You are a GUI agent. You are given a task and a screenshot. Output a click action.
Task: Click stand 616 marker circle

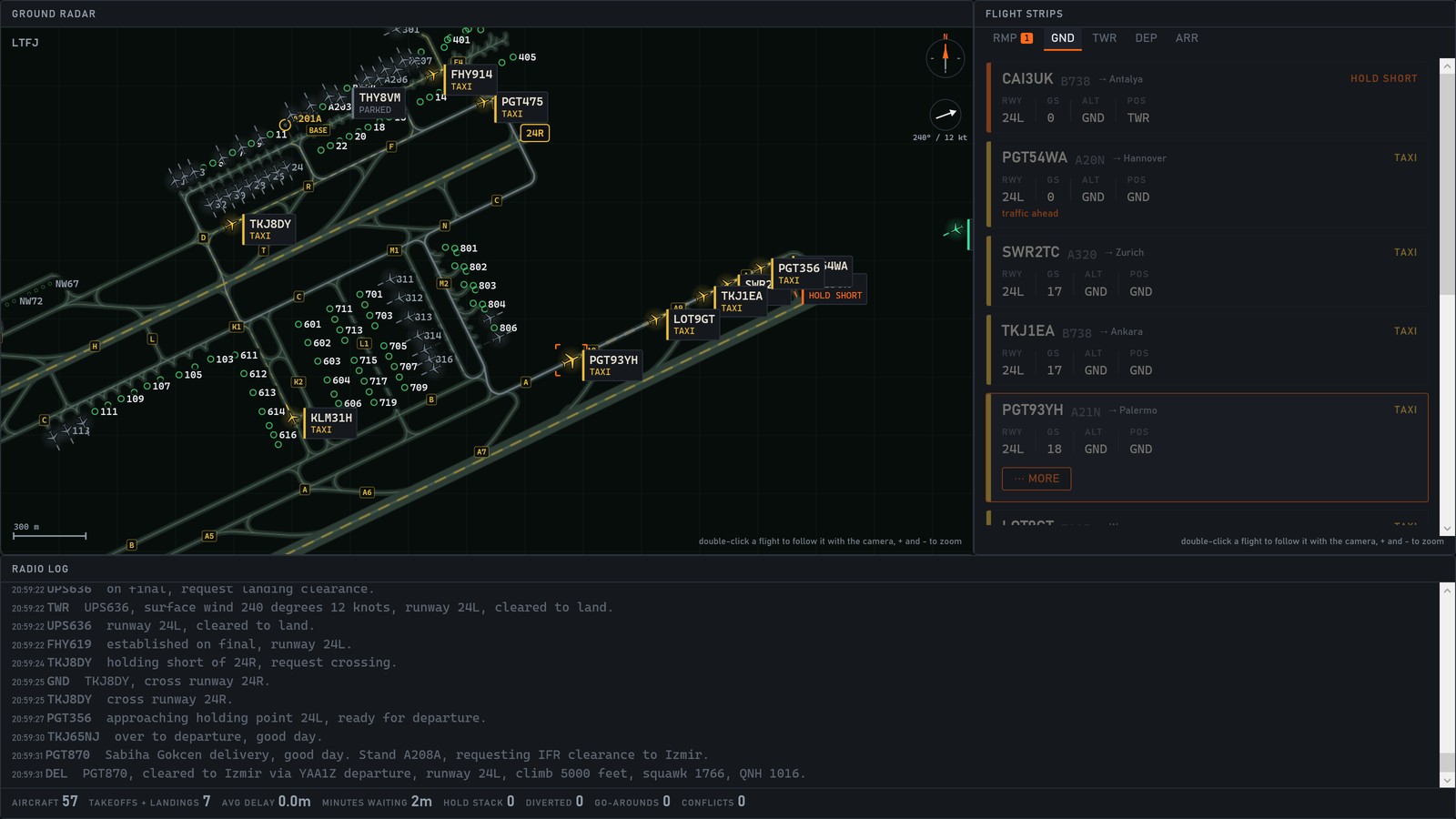tap(274, 435)
